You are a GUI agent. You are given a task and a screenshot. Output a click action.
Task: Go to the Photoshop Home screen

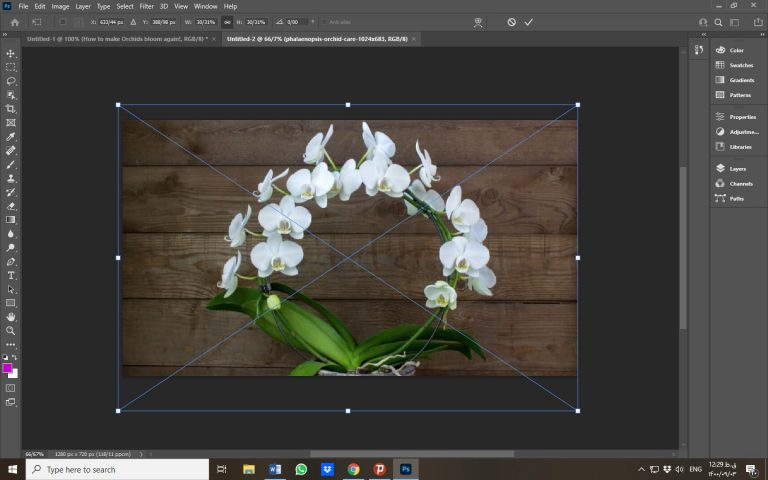coord(15,22)
